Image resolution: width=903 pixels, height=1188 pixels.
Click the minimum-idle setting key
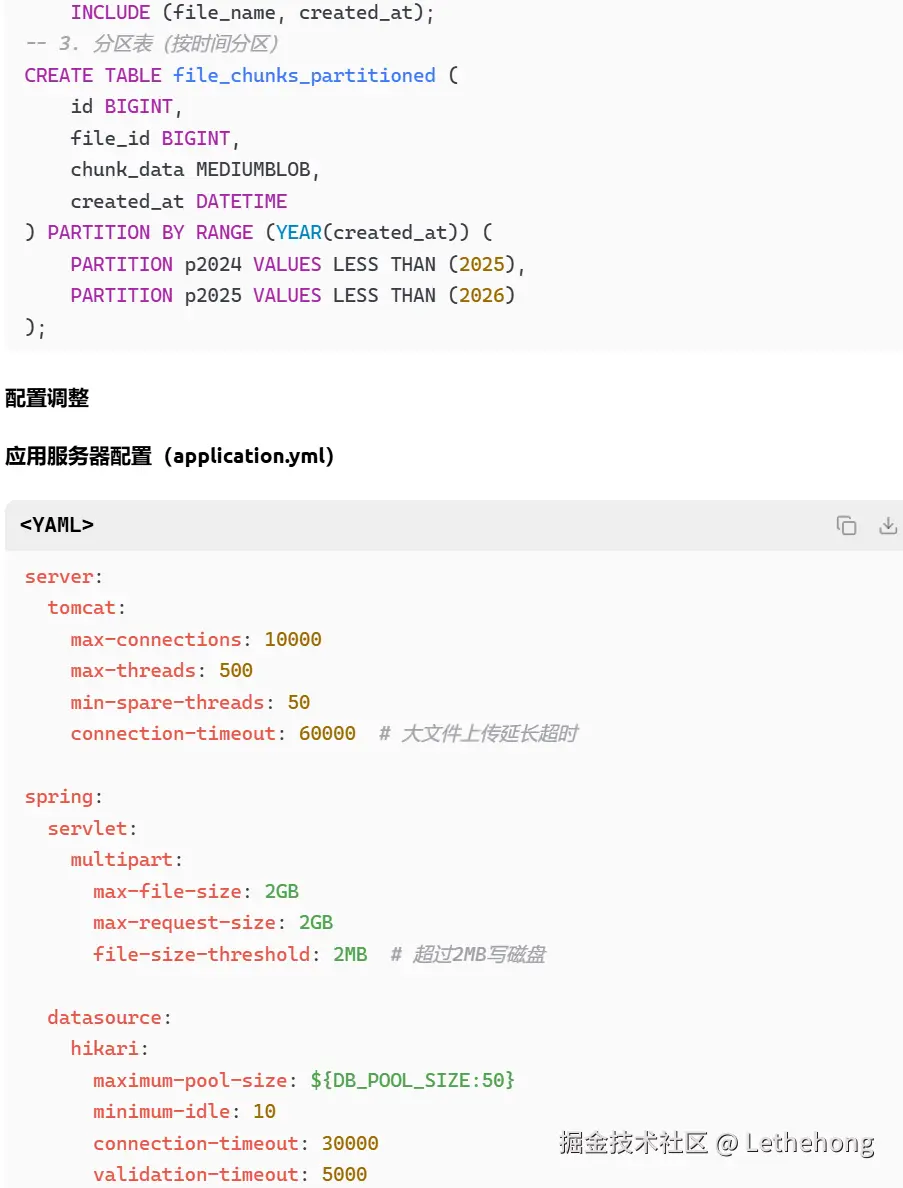pyautogui.click(x=162, y=1111)
